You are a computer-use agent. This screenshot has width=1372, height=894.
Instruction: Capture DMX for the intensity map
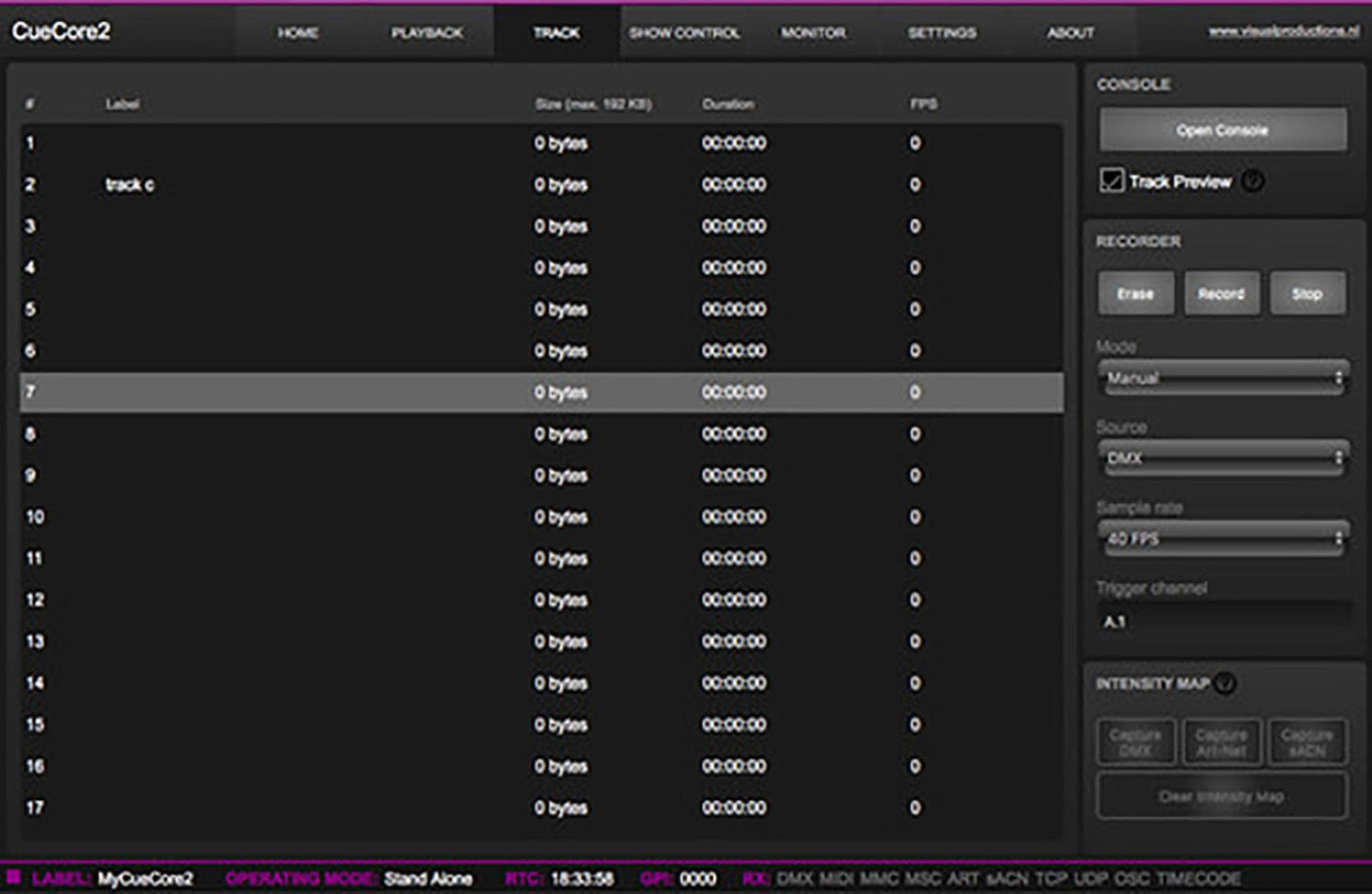coord(1136,740)
